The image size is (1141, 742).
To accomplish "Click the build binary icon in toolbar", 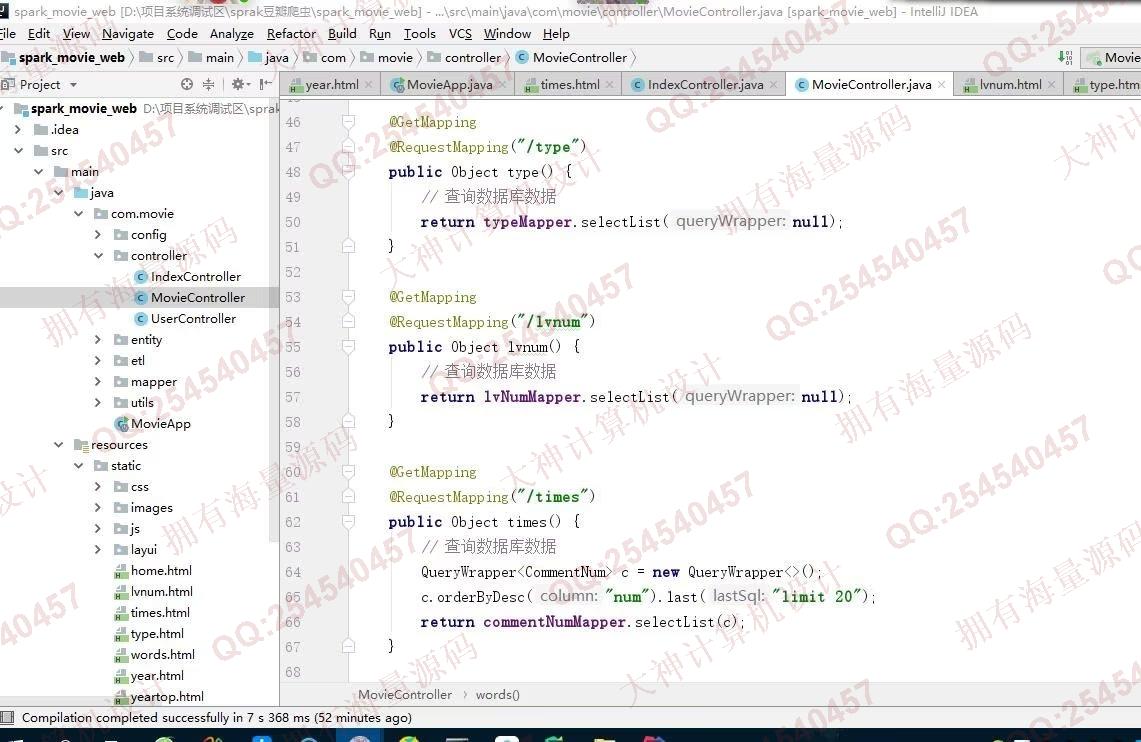I will (x=1065, y=57).
